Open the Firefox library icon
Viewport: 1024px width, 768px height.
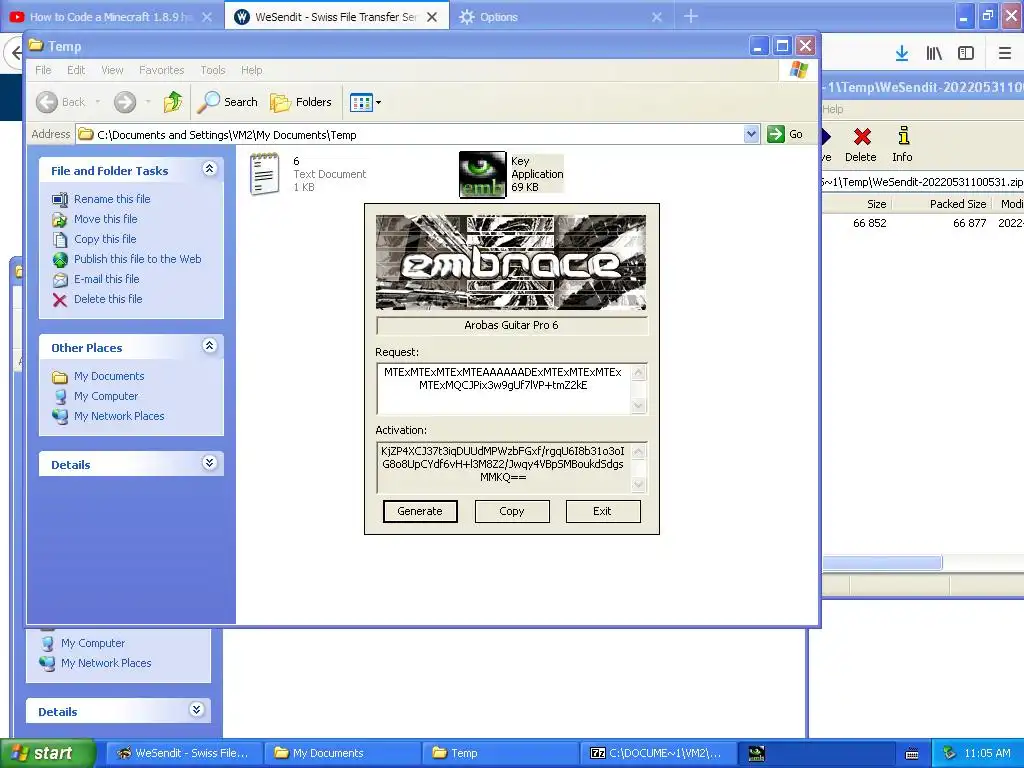click(x=934, y=54)
